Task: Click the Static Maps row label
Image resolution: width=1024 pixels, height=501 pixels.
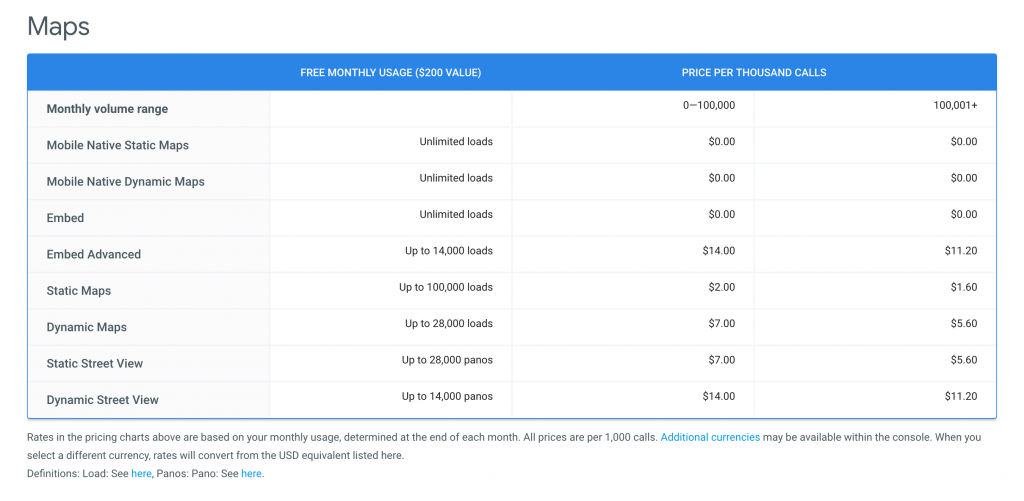Action: click(x=78, y=291)
